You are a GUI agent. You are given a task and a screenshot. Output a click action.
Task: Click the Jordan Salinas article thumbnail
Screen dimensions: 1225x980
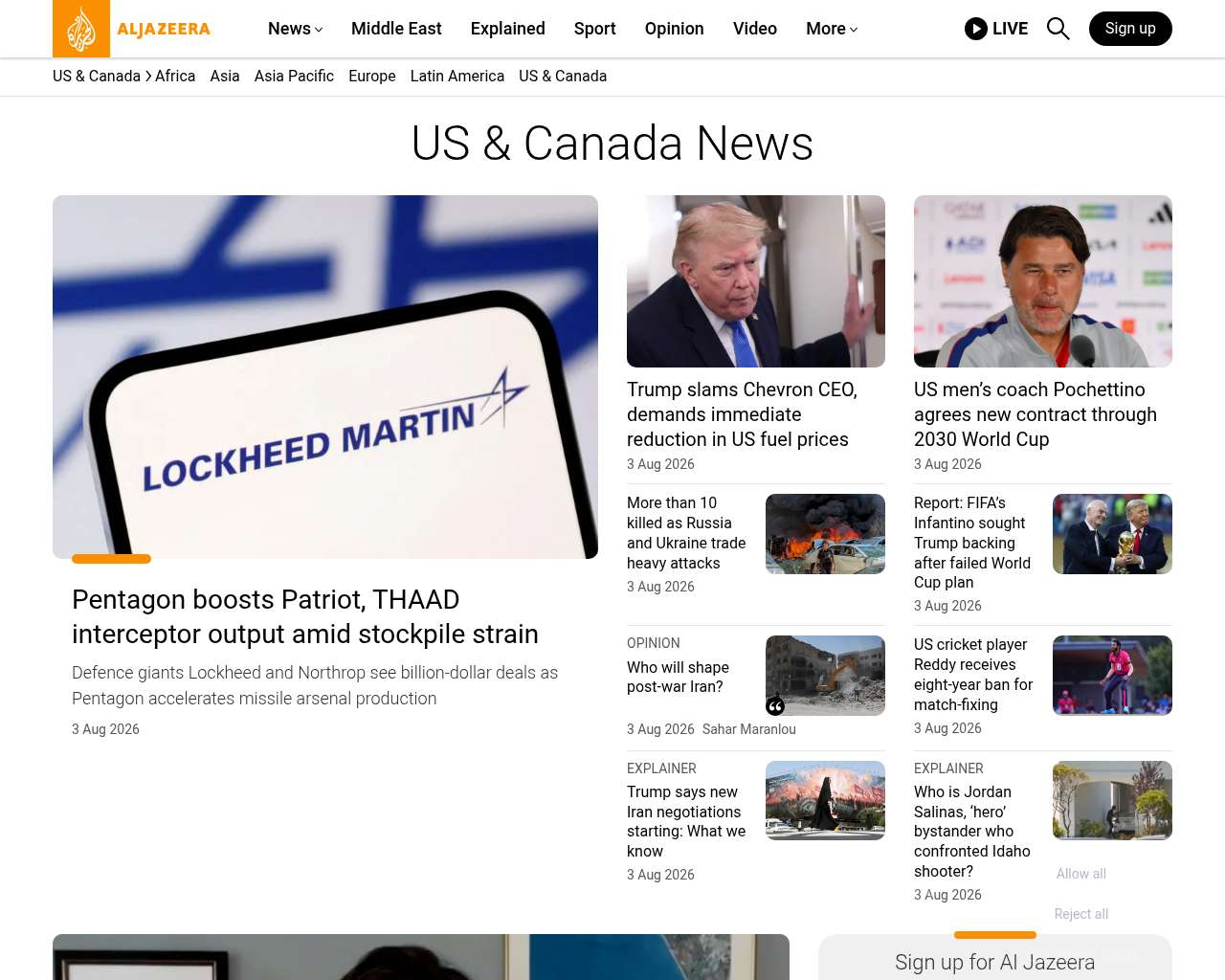coord(1112,801)
